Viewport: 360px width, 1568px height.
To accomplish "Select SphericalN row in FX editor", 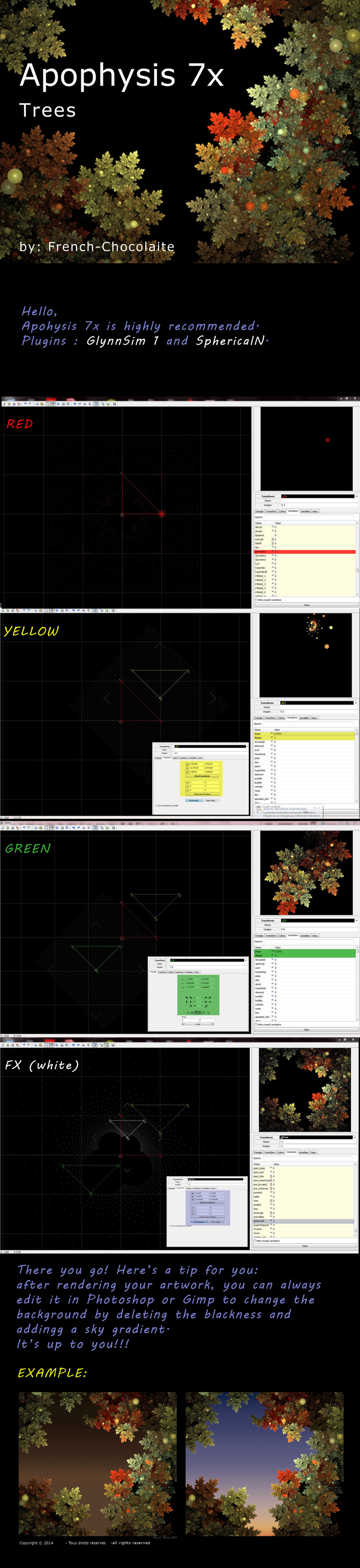I will pyautogui.click(x=303, y=1221).
